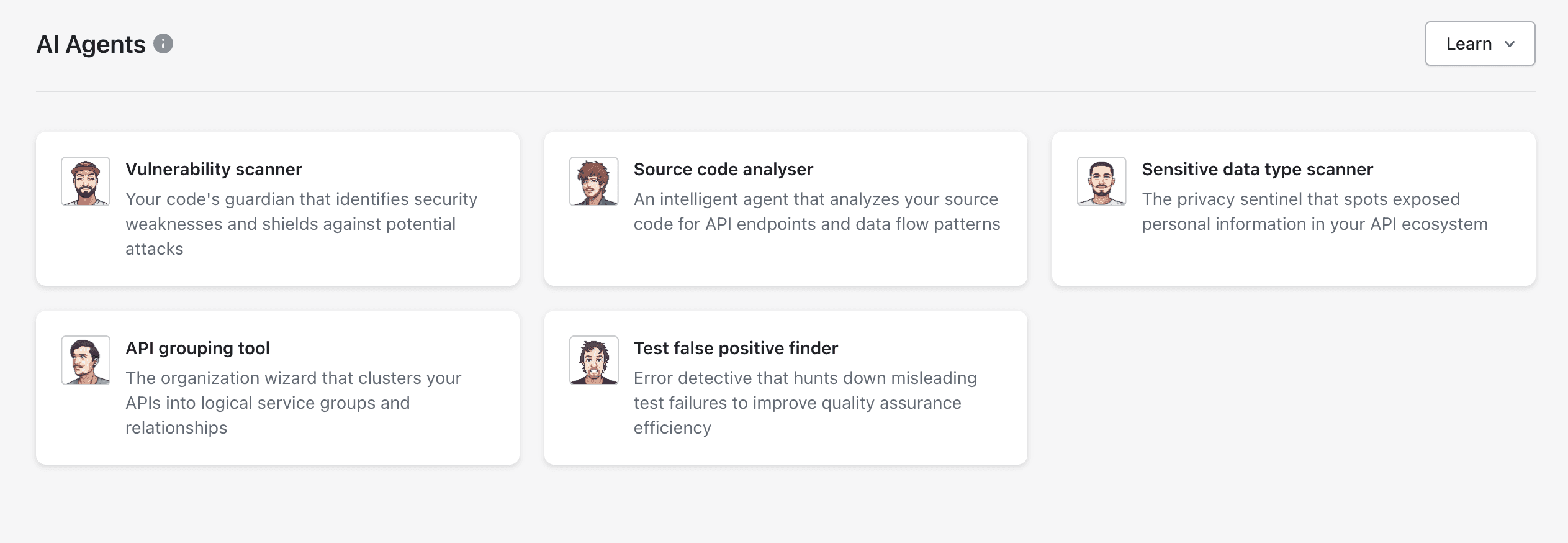
Task: Click empty area of the Sensitive data card
Action: (1294, 261)
